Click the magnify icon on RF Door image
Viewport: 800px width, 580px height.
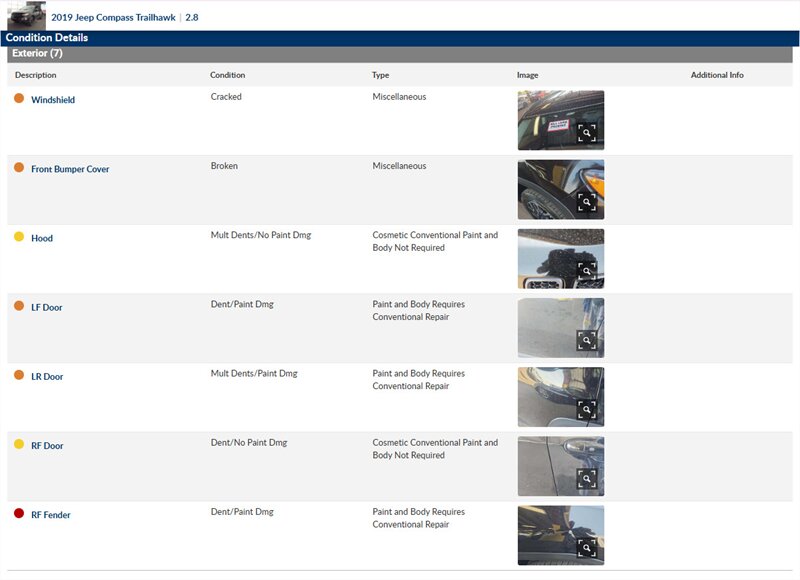587,478
